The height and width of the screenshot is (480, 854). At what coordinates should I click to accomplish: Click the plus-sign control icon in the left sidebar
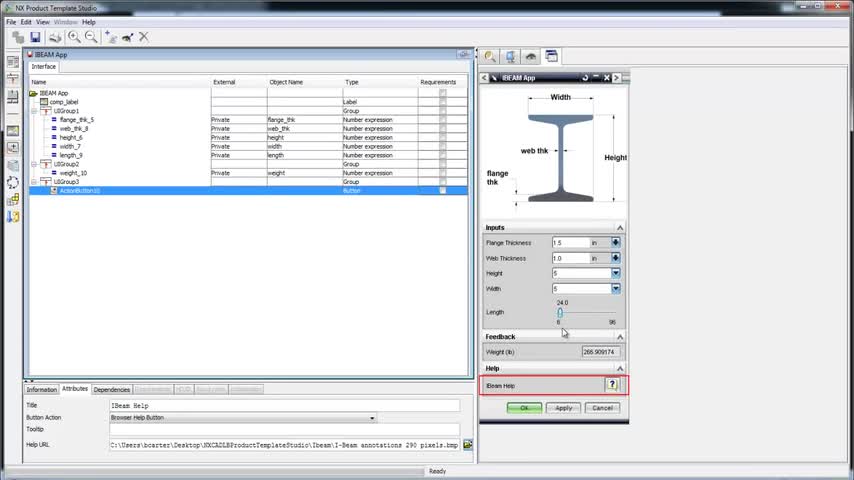point(13,148)
